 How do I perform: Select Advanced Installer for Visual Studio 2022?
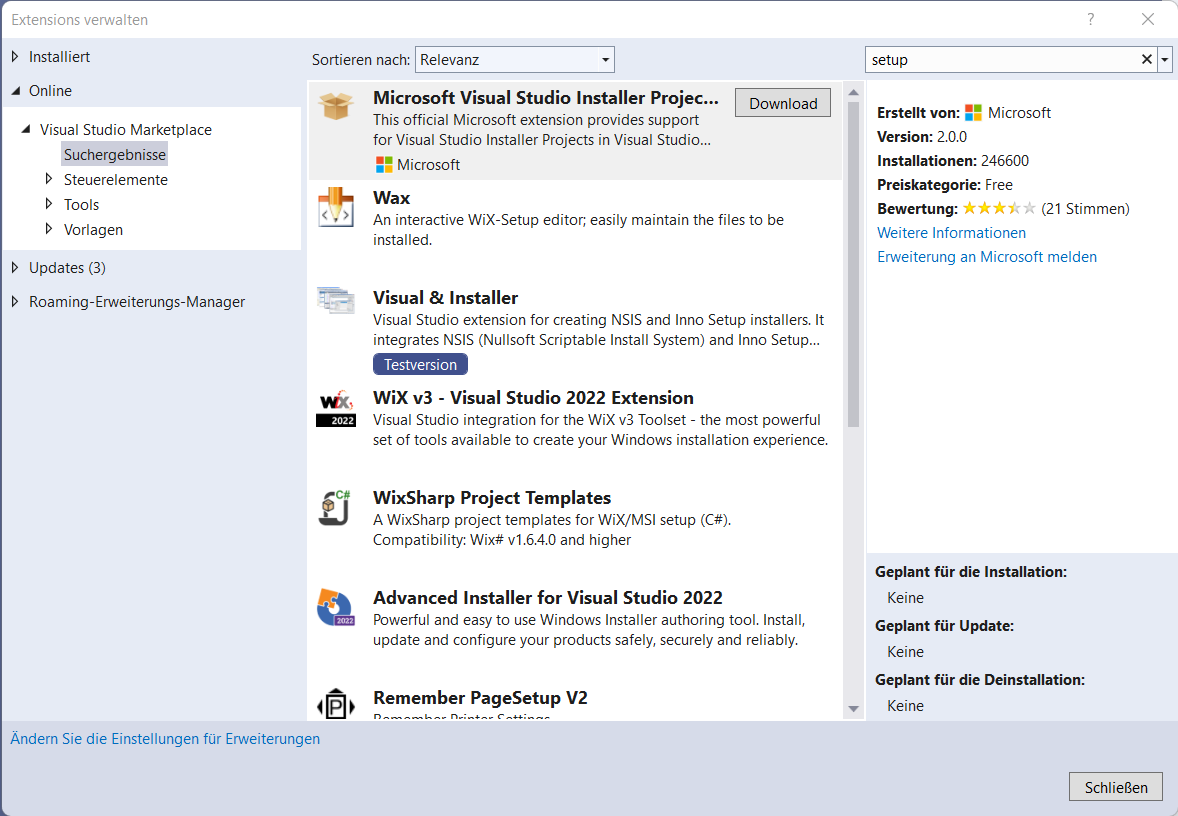click(x=548, y=597)
